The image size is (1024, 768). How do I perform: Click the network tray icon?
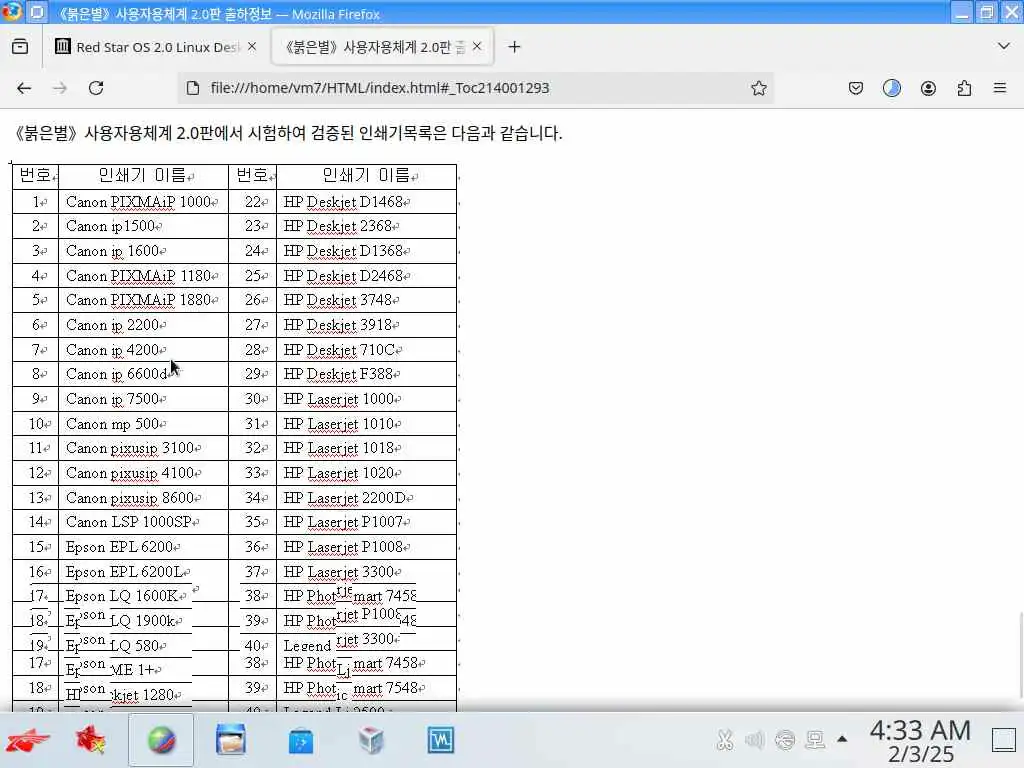(x=785, y=740)
